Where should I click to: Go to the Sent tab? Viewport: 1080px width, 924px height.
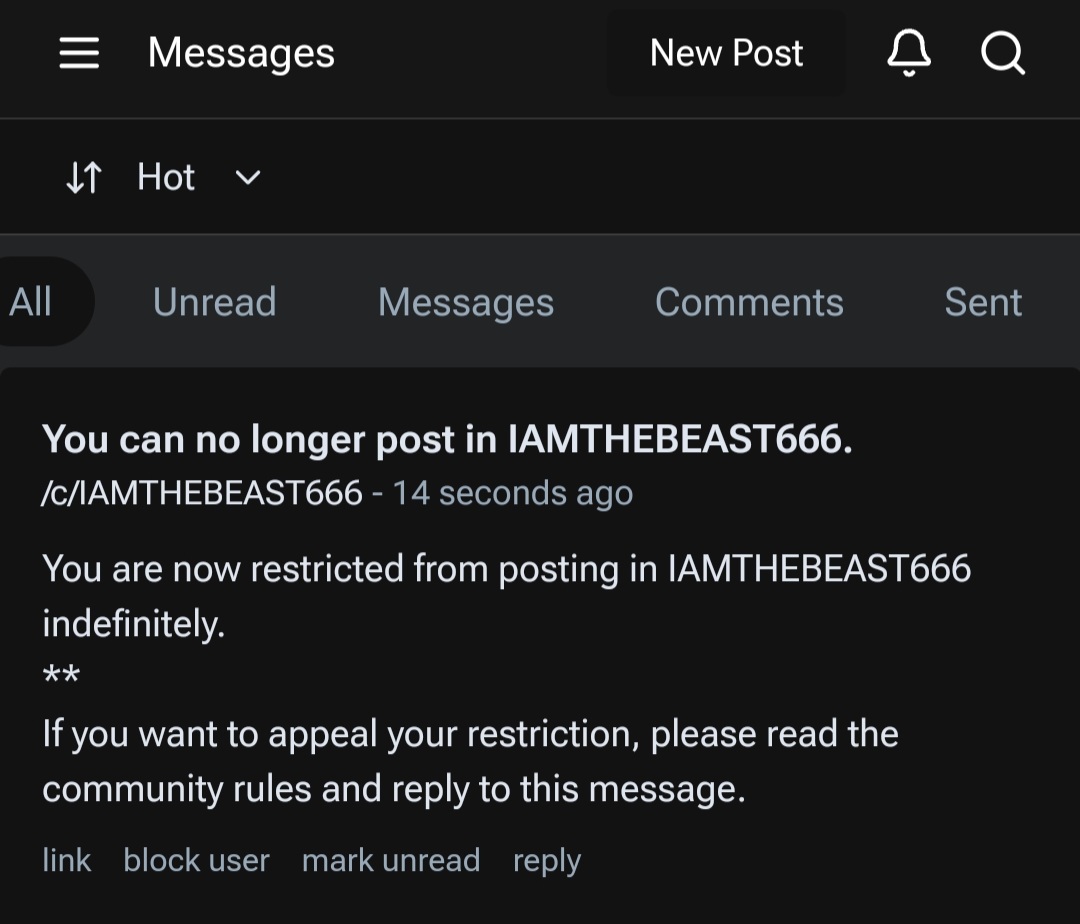click(983, 302)
